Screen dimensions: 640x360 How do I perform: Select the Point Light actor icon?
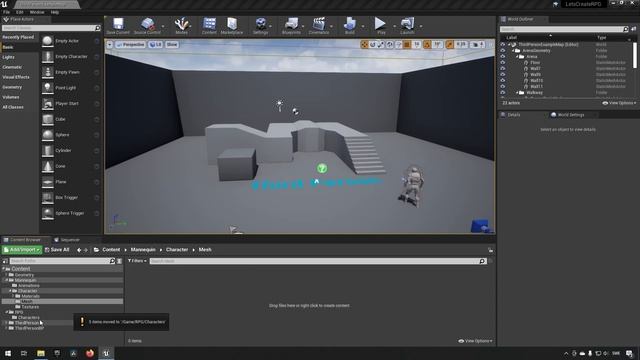pyautogui.click(x=47, y=88)
